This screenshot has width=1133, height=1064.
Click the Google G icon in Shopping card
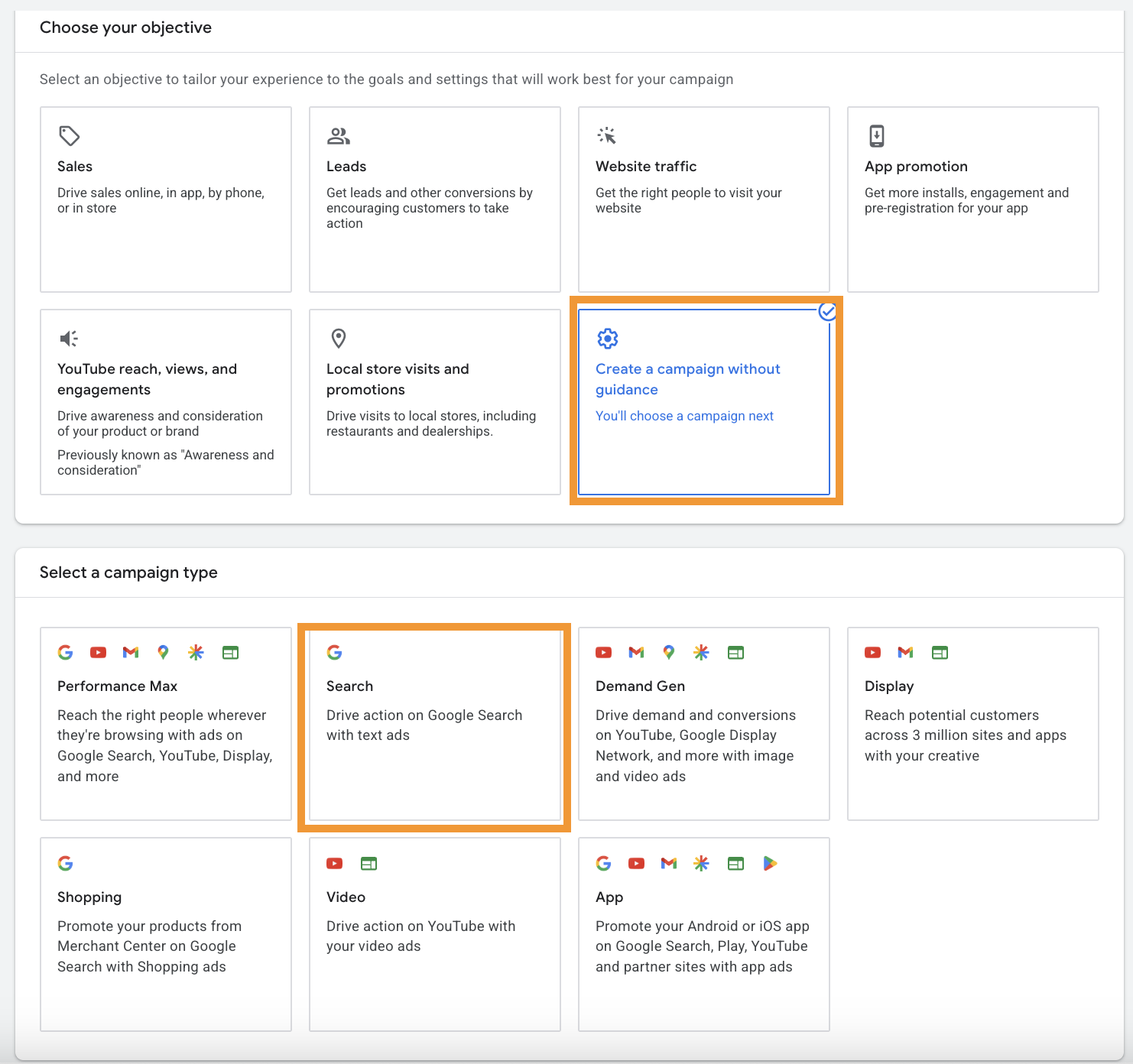coord(66,863)
